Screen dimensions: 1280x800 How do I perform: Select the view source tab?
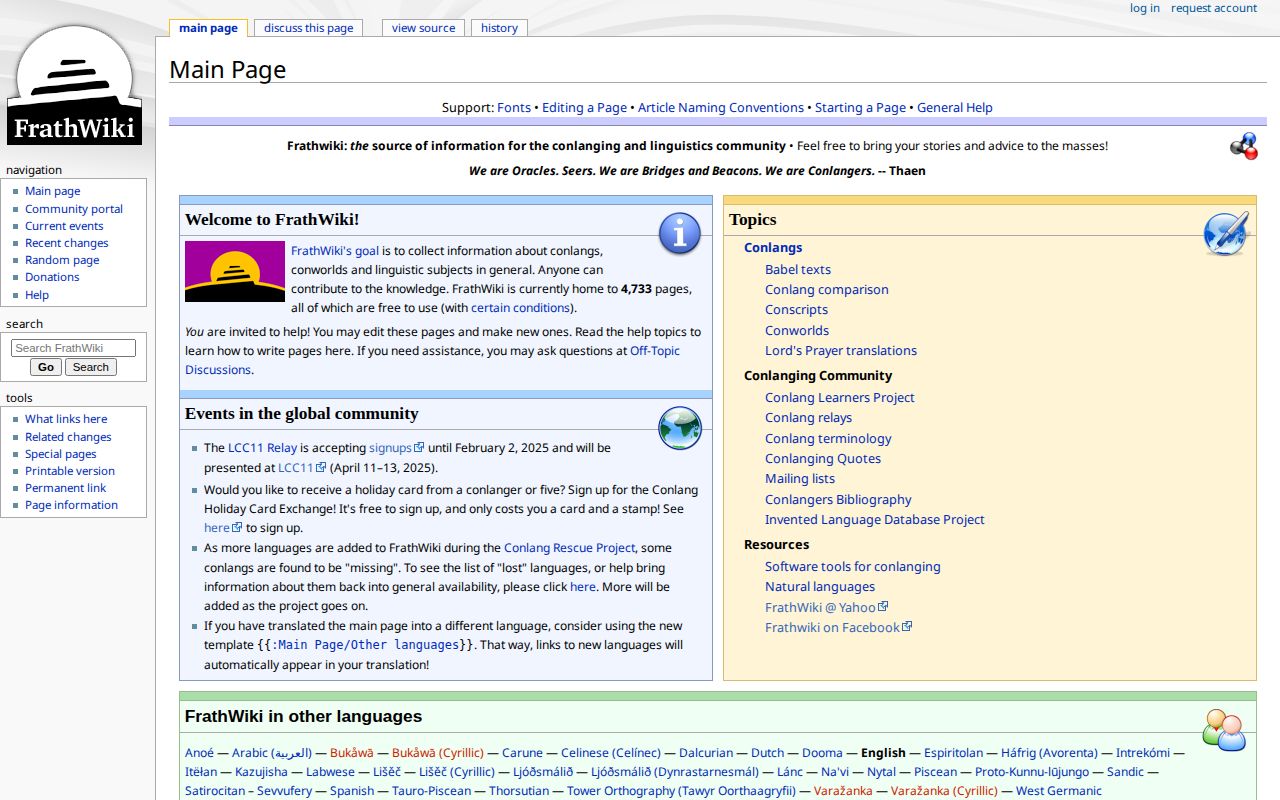click(x=423, y=28)
